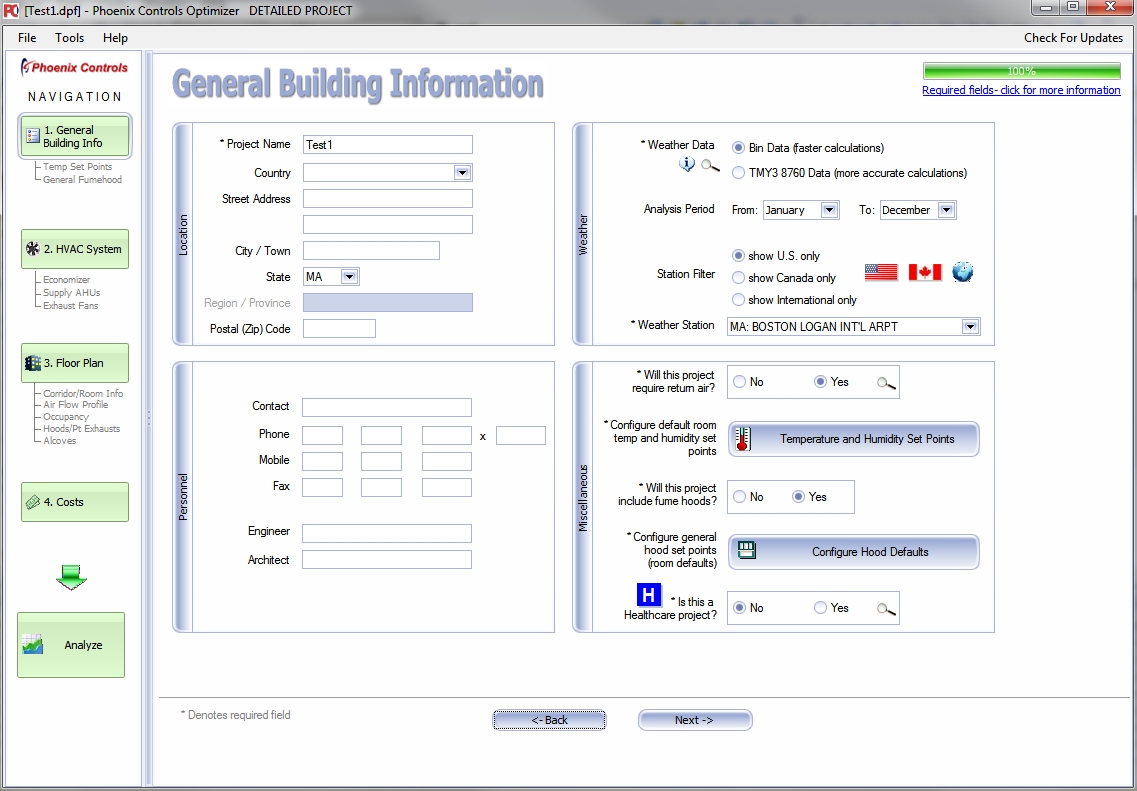Viewport: 1137px width, 791px height.
Task: Click the Floor Plan building icon
Action: [33, 363]
